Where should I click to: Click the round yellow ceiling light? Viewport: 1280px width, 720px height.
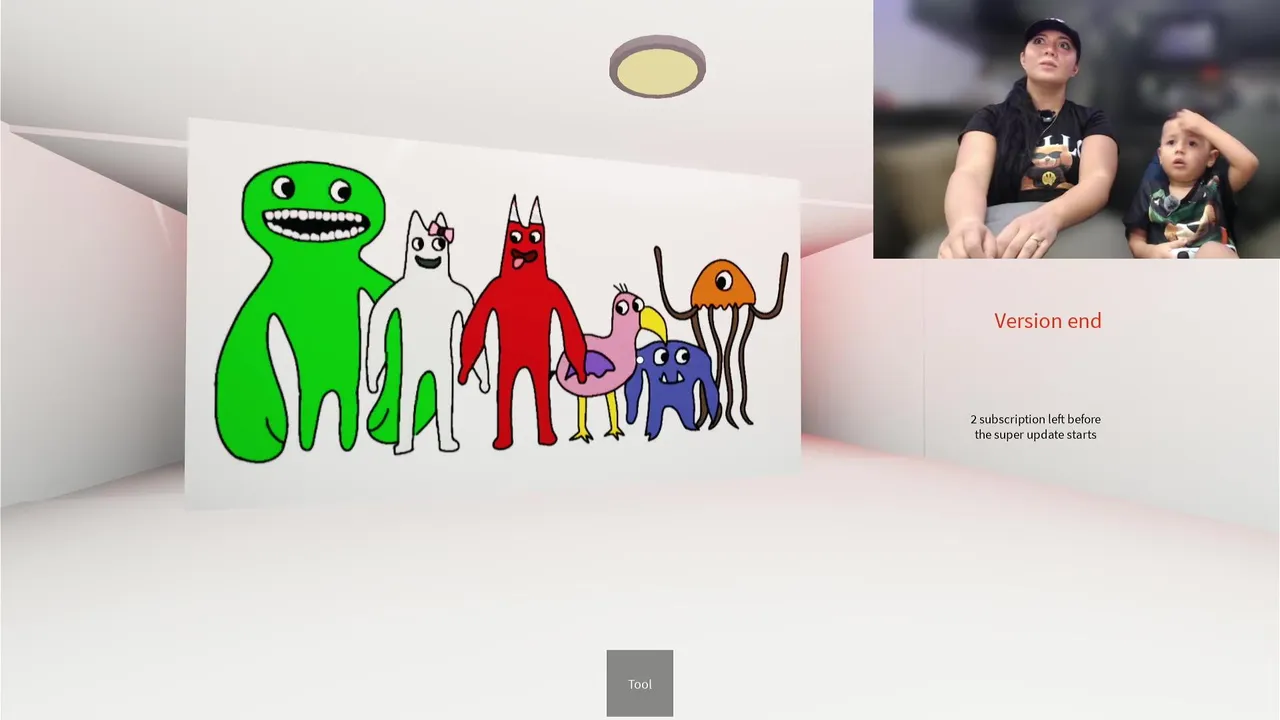(x=657, y=67)
